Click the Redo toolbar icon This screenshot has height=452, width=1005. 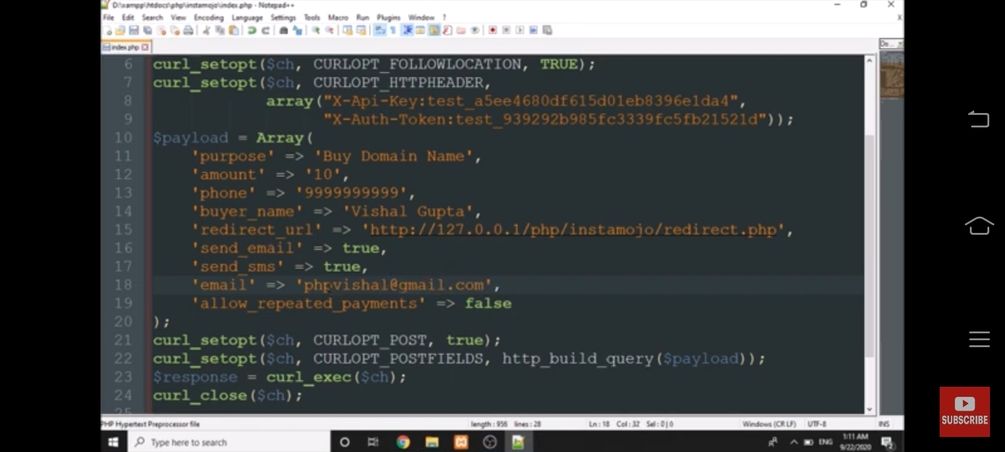pyautogui.click(x=265, y=30)
